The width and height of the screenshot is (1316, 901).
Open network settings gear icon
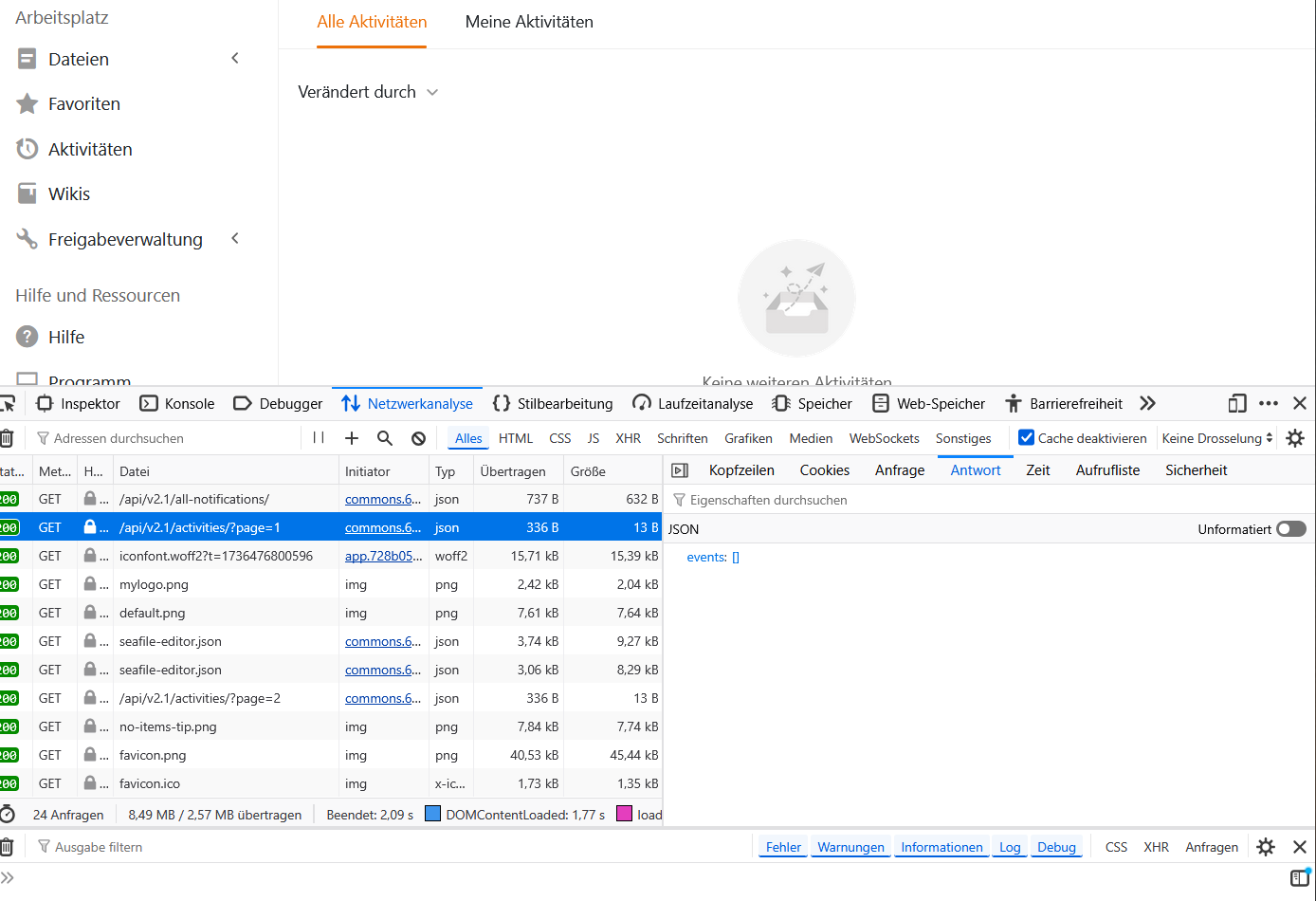tap(1295, 438)
